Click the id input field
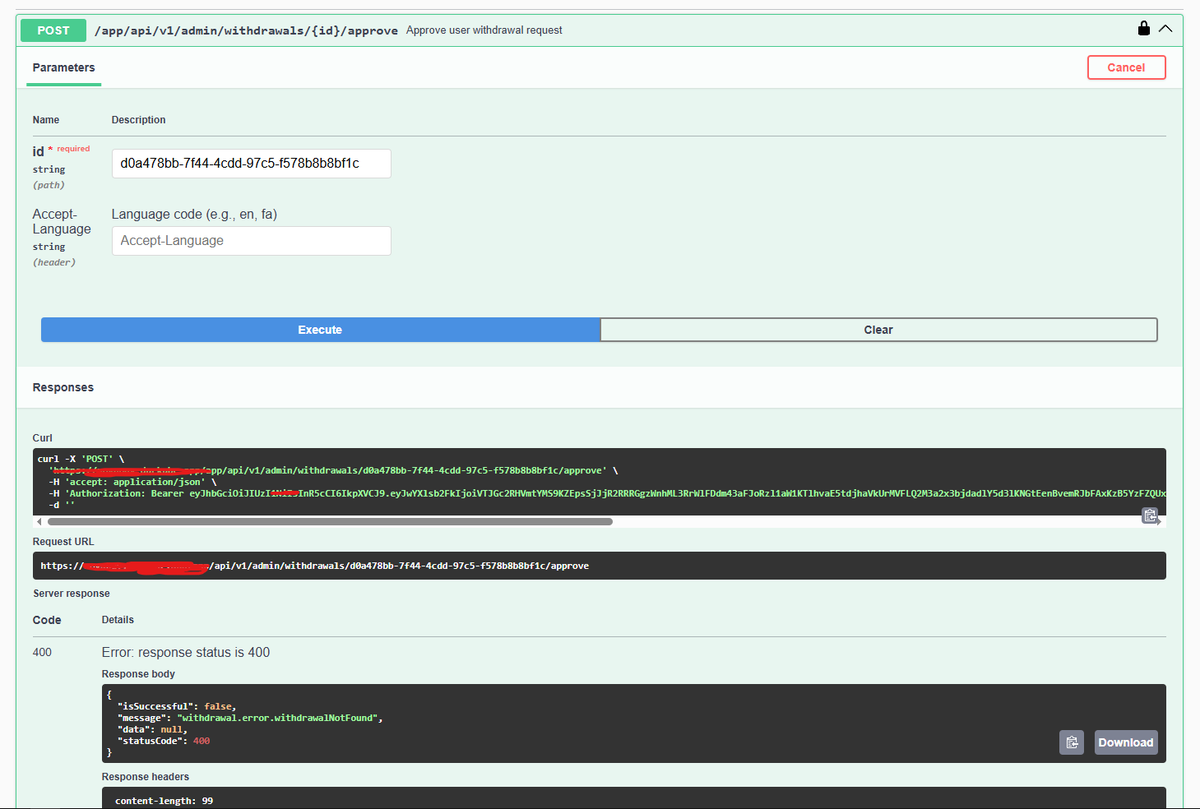This screenshot has width=1200, height=809. [x=251, y=163]
